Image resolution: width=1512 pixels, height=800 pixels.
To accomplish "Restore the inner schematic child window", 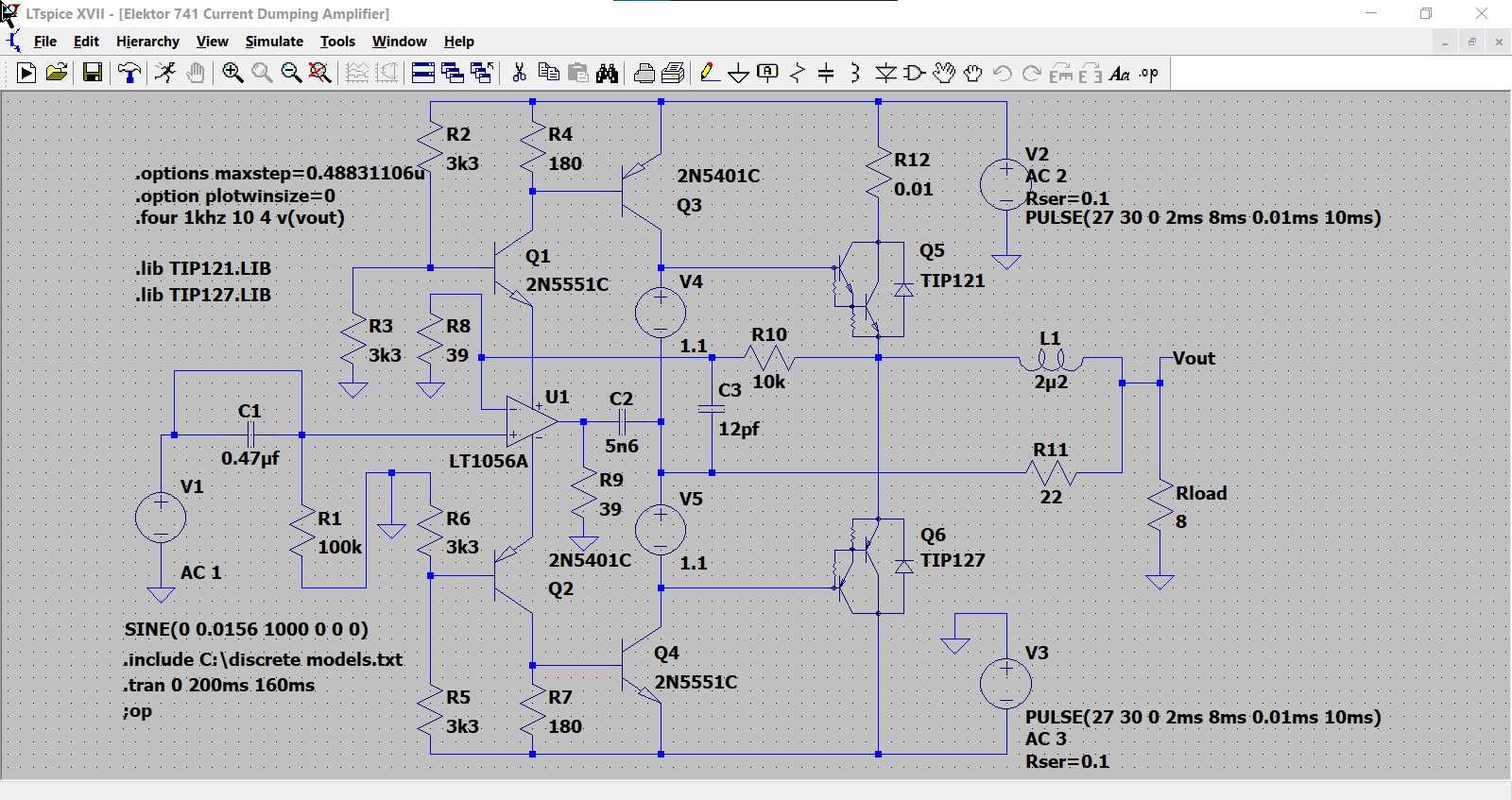I will 1471,42.
